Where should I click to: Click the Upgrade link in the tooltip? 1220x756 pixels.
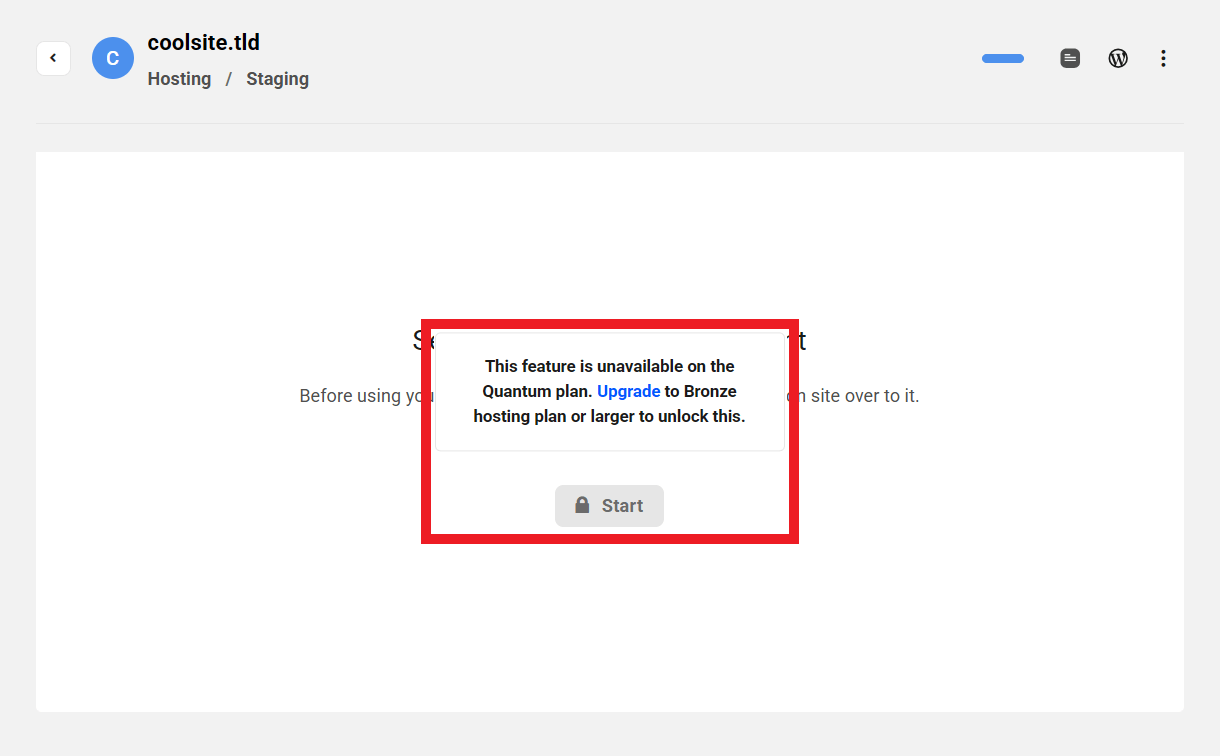(x=628, y=391)
